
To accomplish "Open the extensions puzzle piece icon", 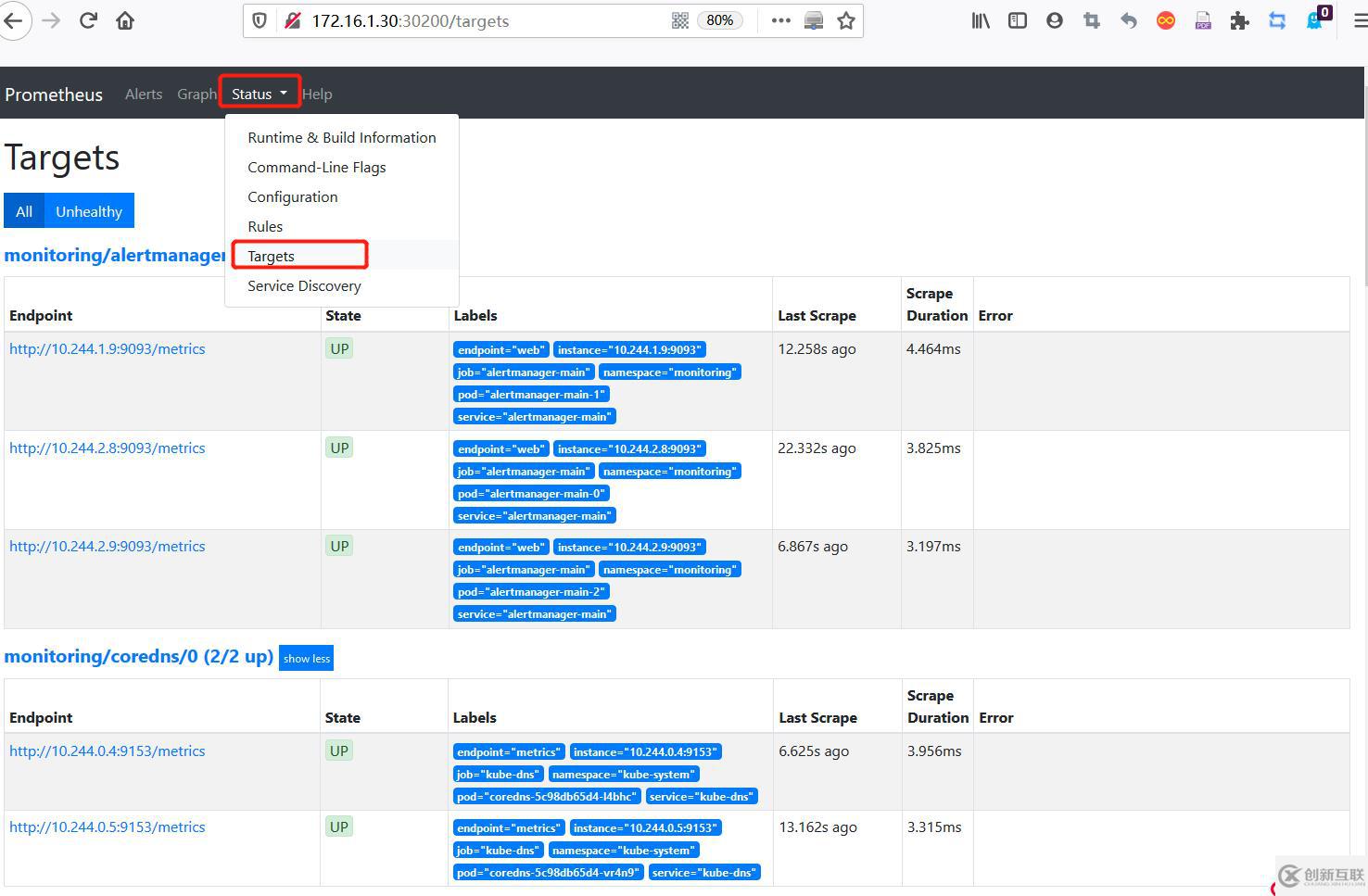I will [1240, 20].
